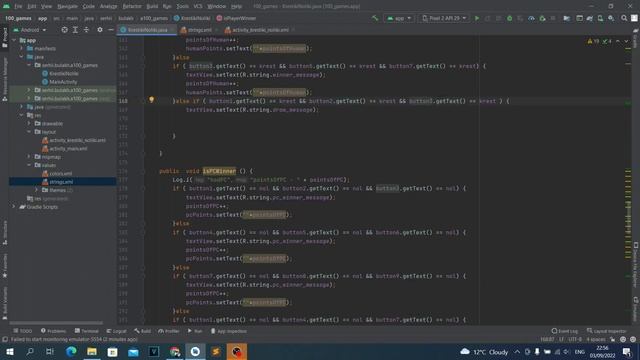Open the TODO tool window tab
Image resolution: width=640 pixels, height=360 pixels.
click(x=22, y=331)
